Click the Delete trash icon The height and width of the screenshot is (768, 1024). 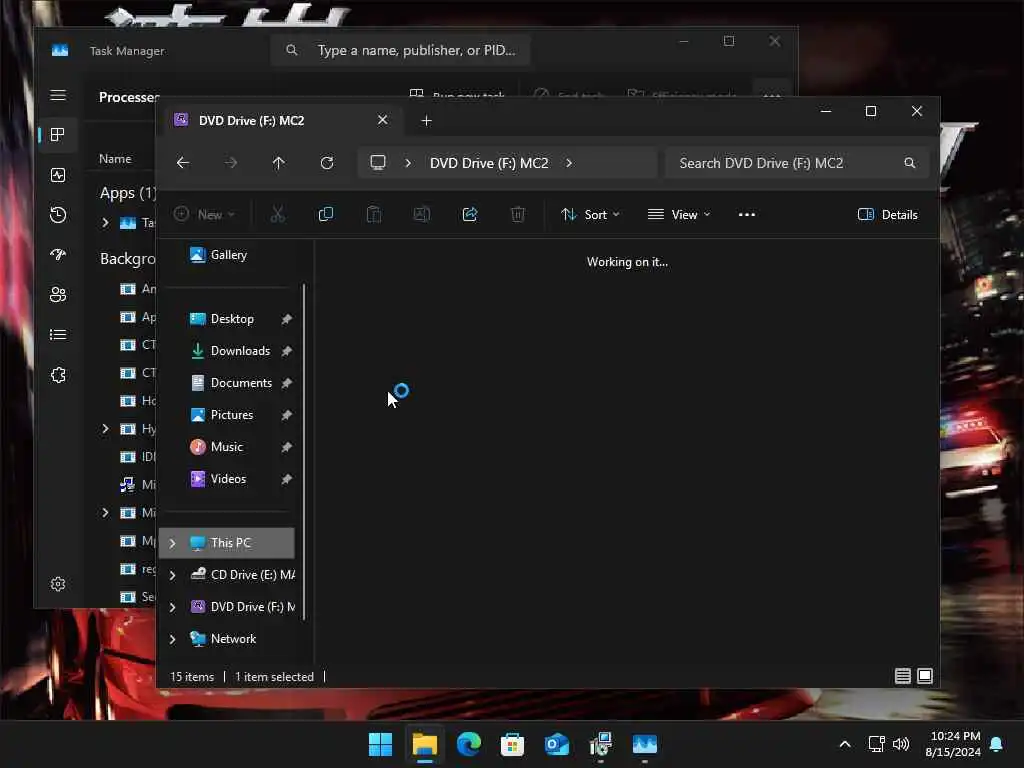517,214
